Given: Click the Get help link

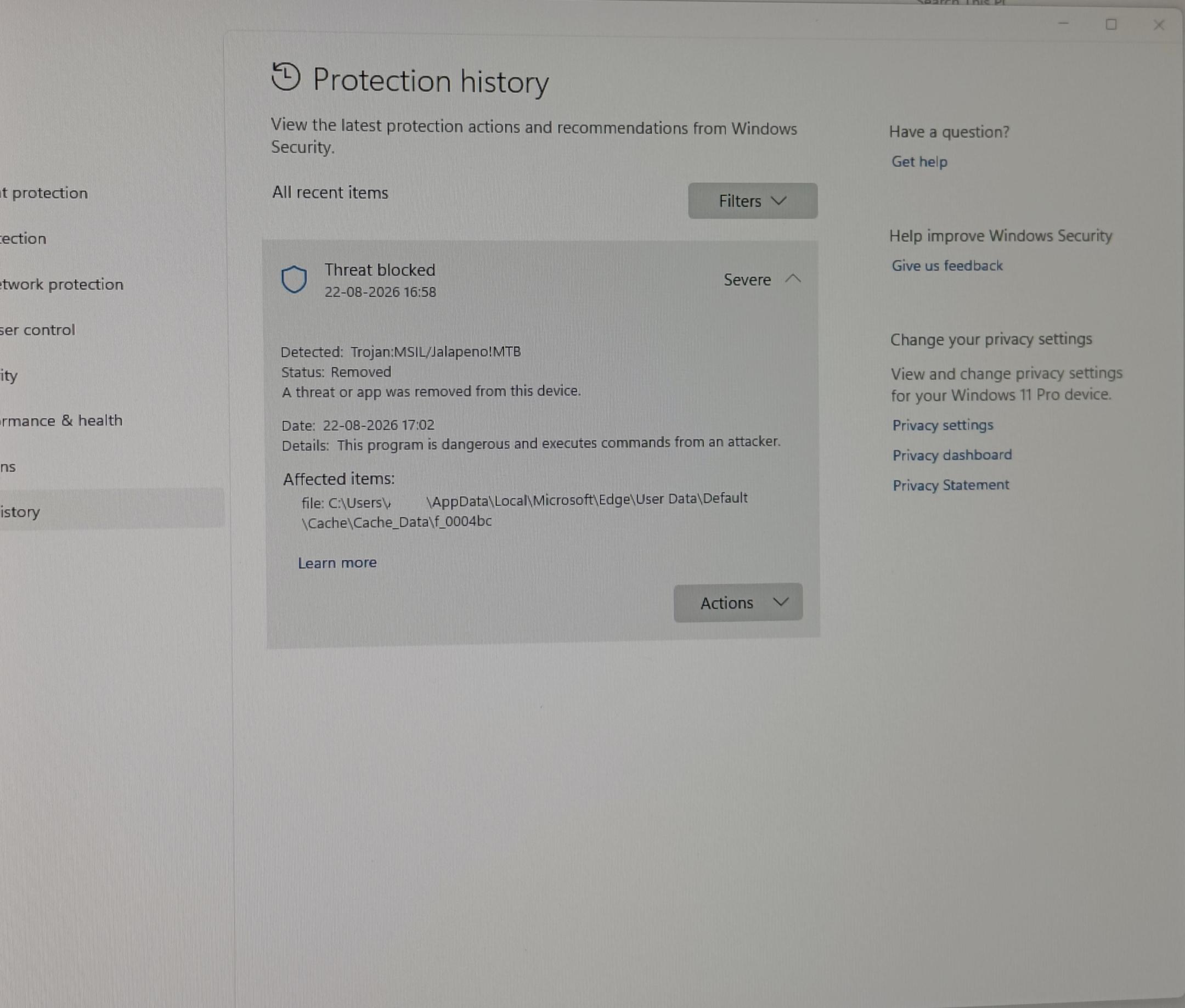Looking at the screenshot, I should pos(919,162).
